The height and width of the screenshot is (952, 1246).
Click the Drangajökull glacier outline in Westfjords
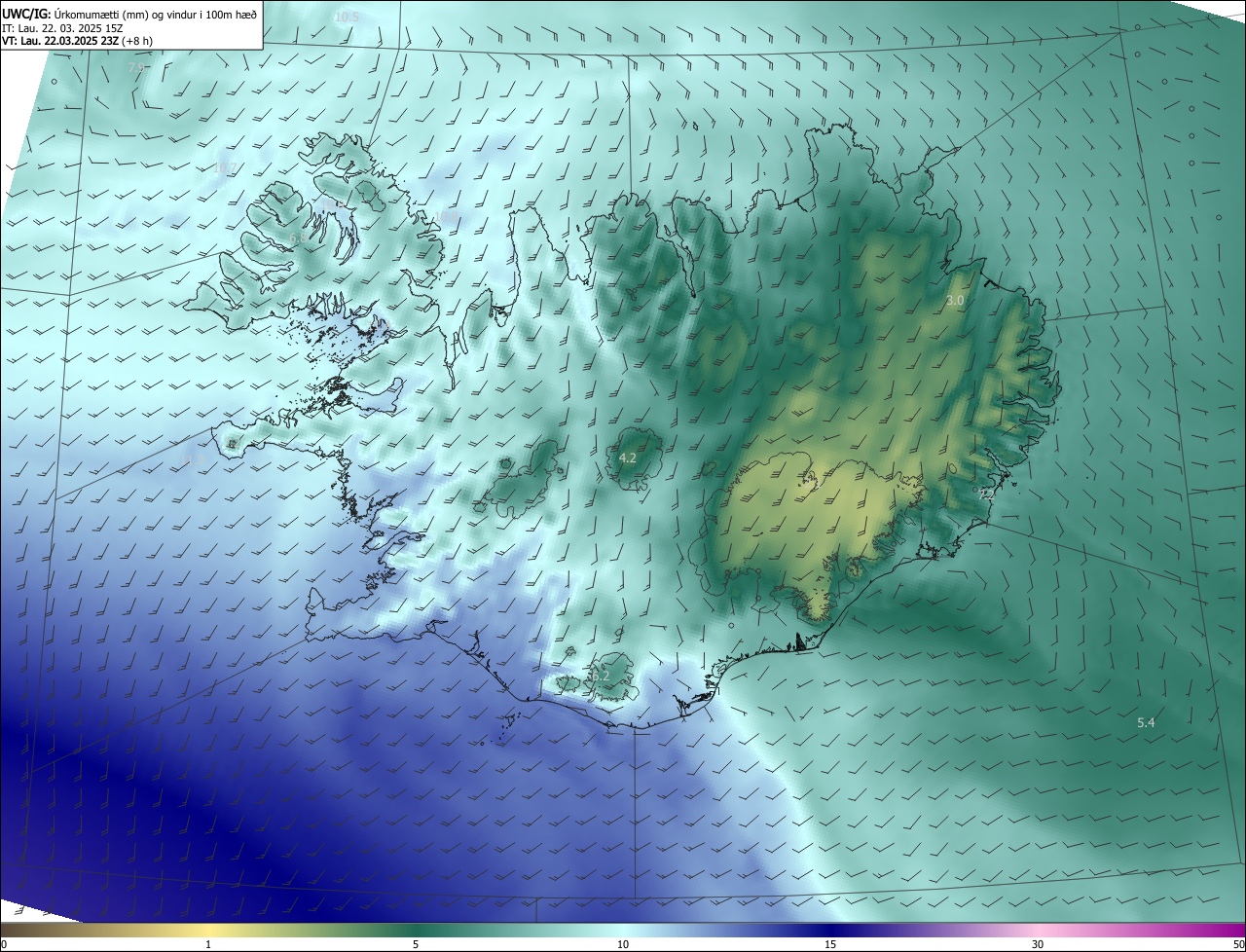click(371, 195)
